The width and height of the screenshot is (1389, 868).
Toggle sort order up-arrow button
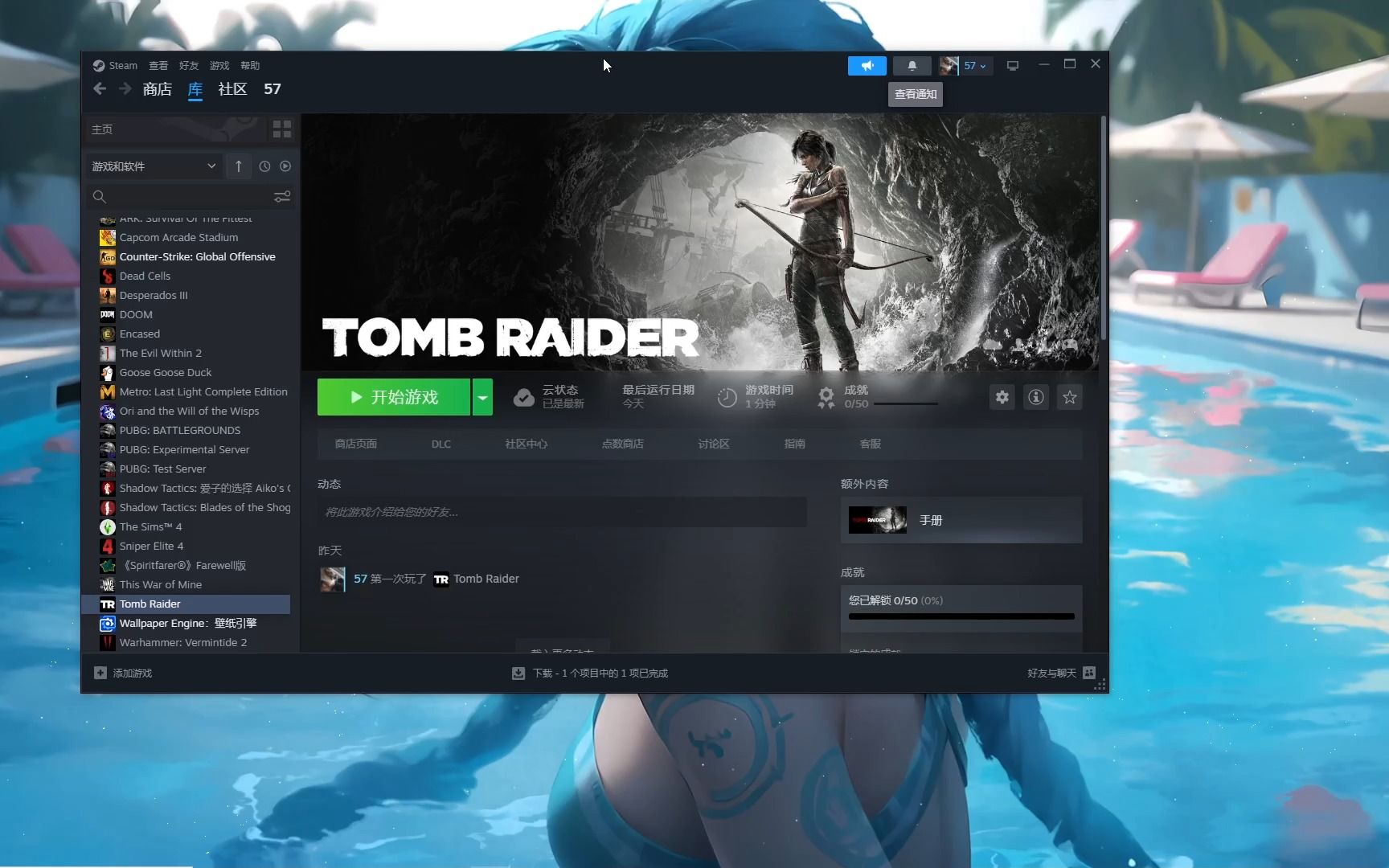coord(238,166)
